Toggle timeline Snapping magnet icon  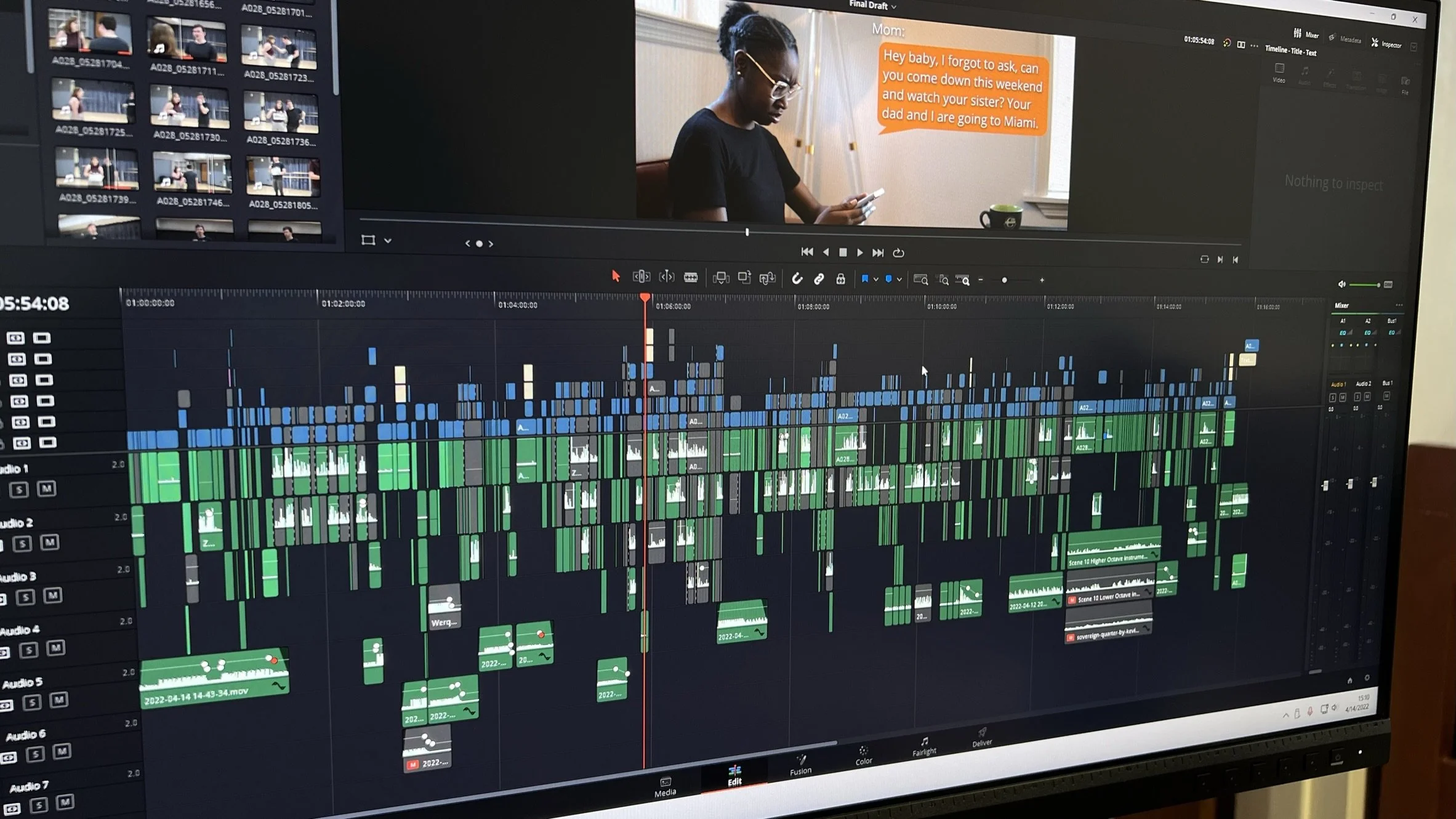point(797,279)
